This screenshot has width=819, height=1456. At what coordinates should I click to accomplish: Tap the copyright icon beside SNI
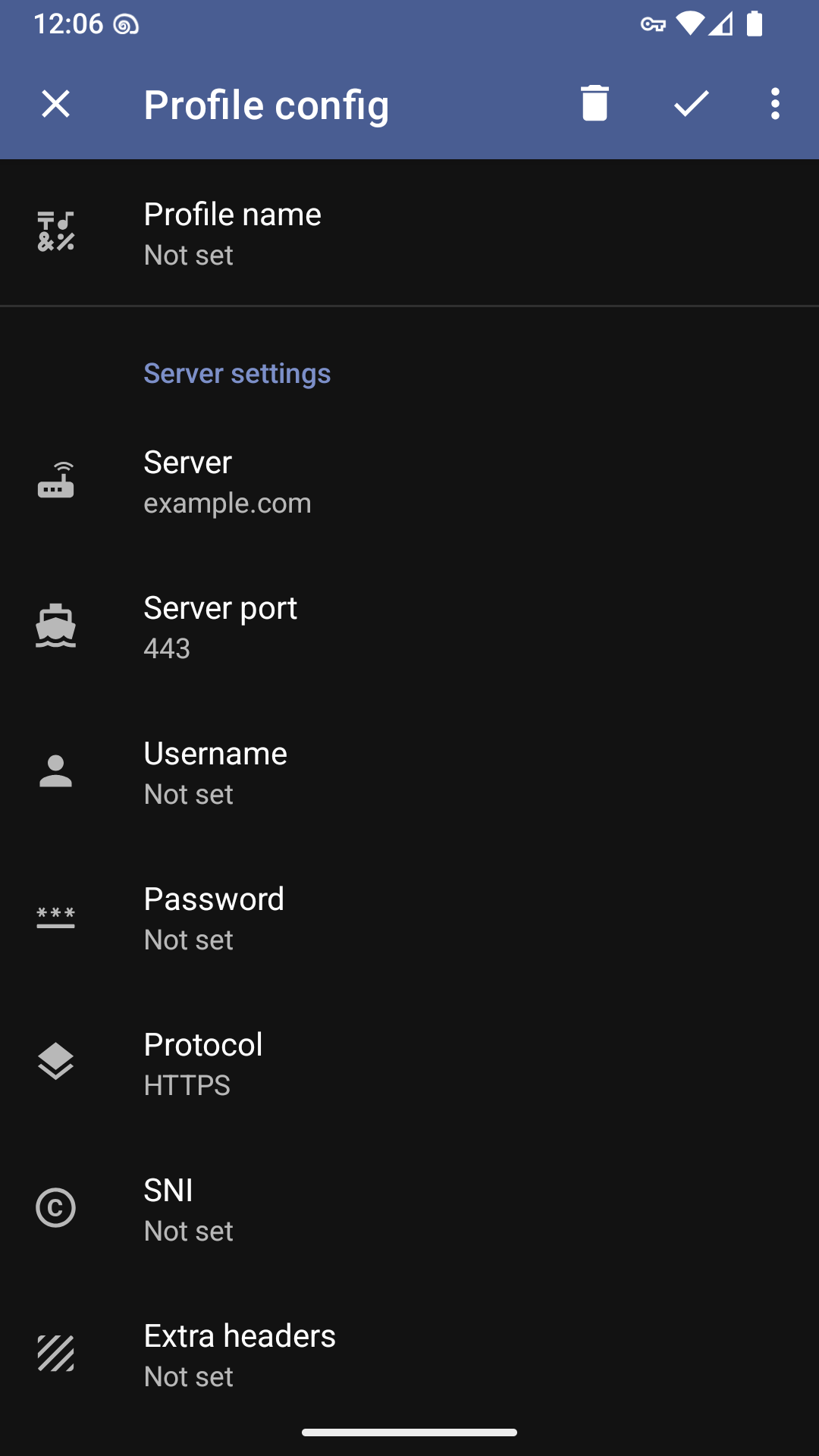coord(55,1207)
